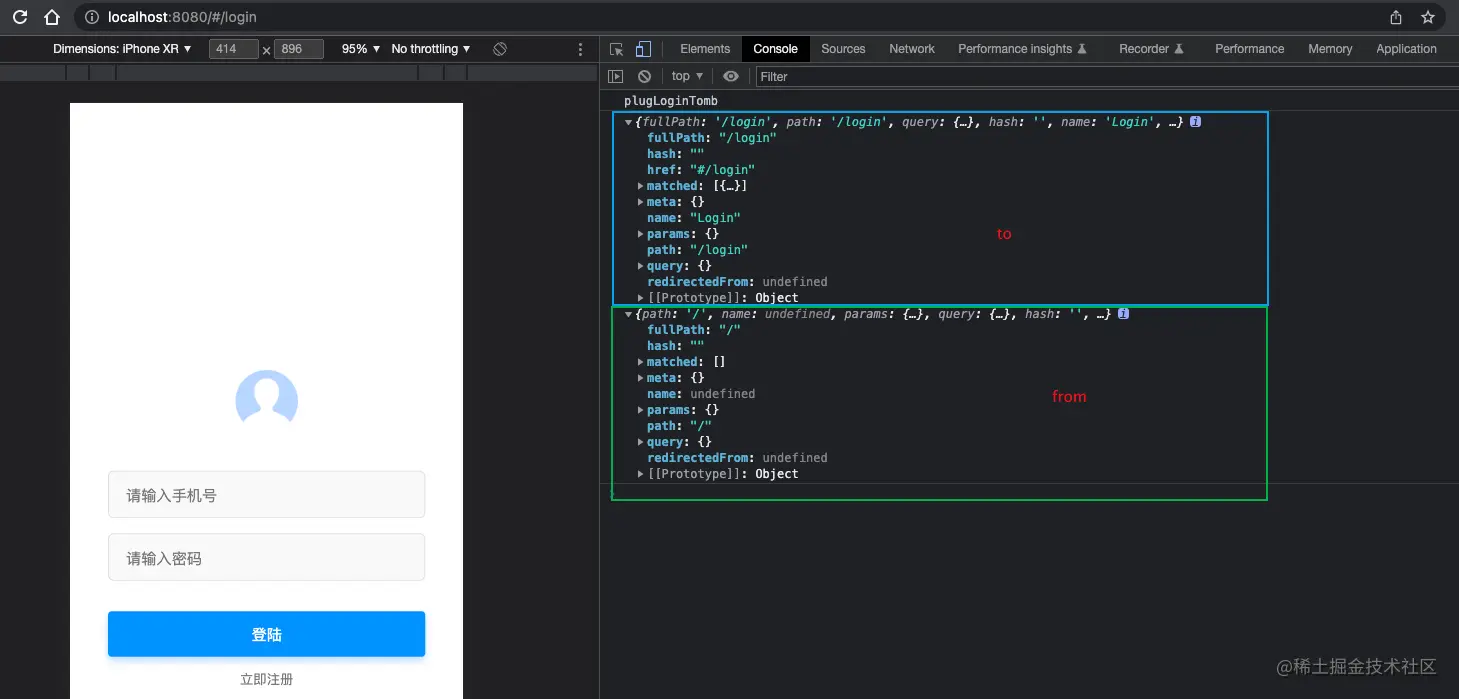Open the Dimensions: iPhone XR dropdown

[x=122, y=49]
